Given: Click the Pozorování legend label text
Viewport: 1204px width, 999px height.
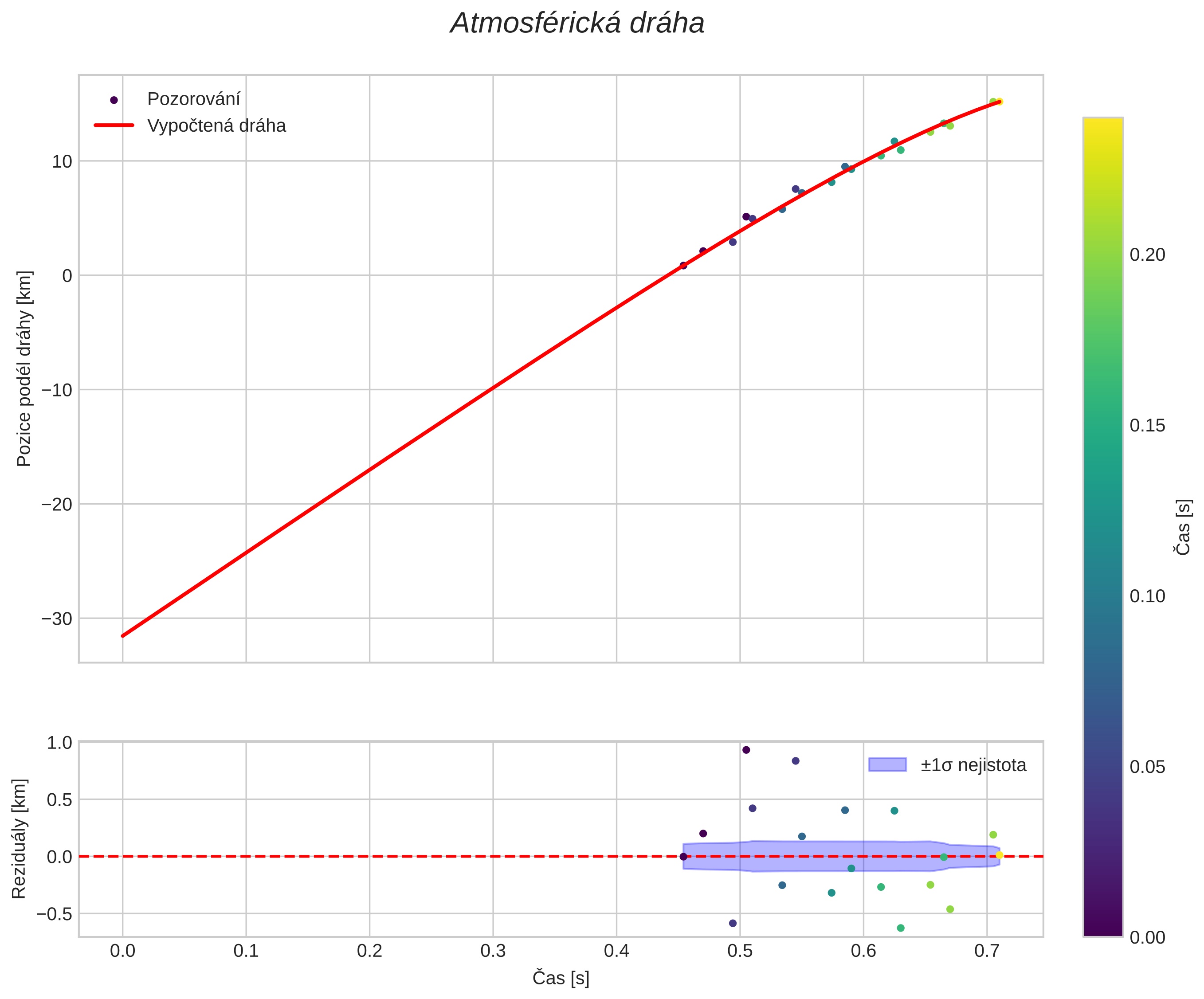Looking at the screenshot, I should tap(193, 99).
